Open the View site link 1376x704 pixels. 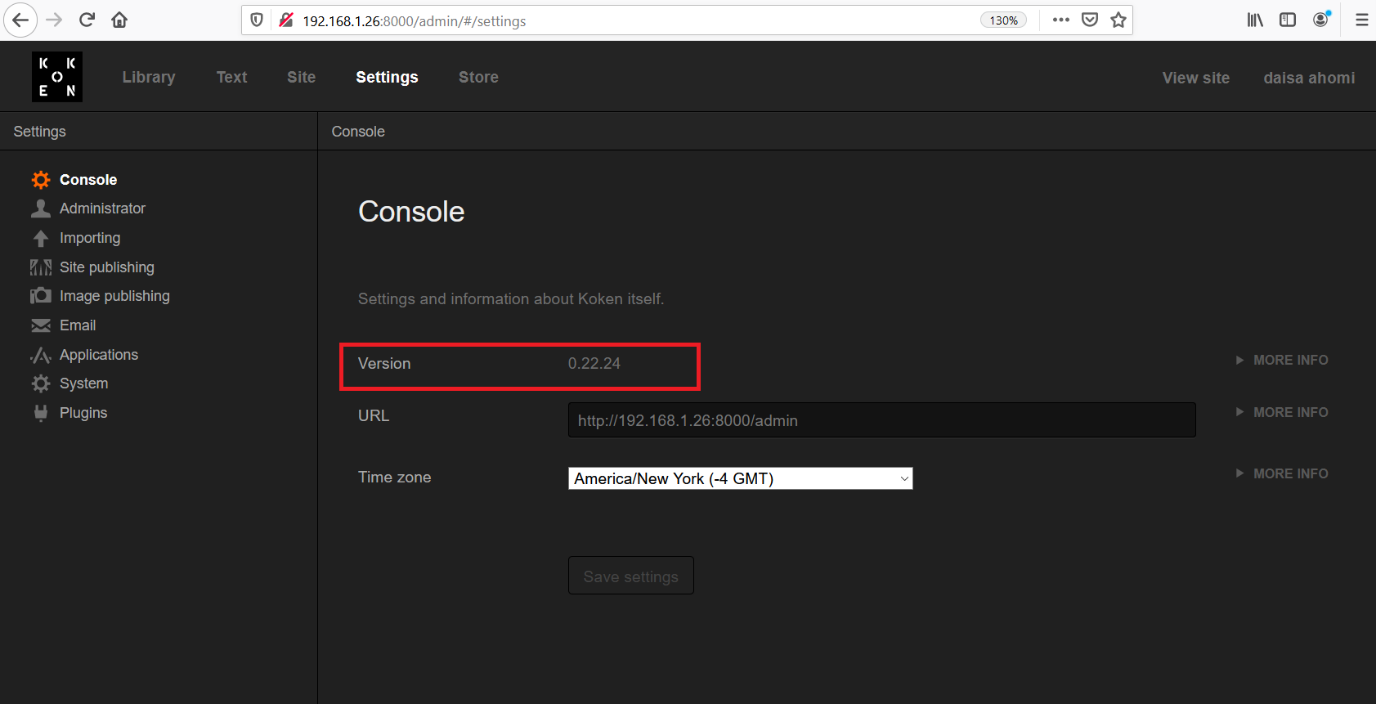coord(1195,77)
